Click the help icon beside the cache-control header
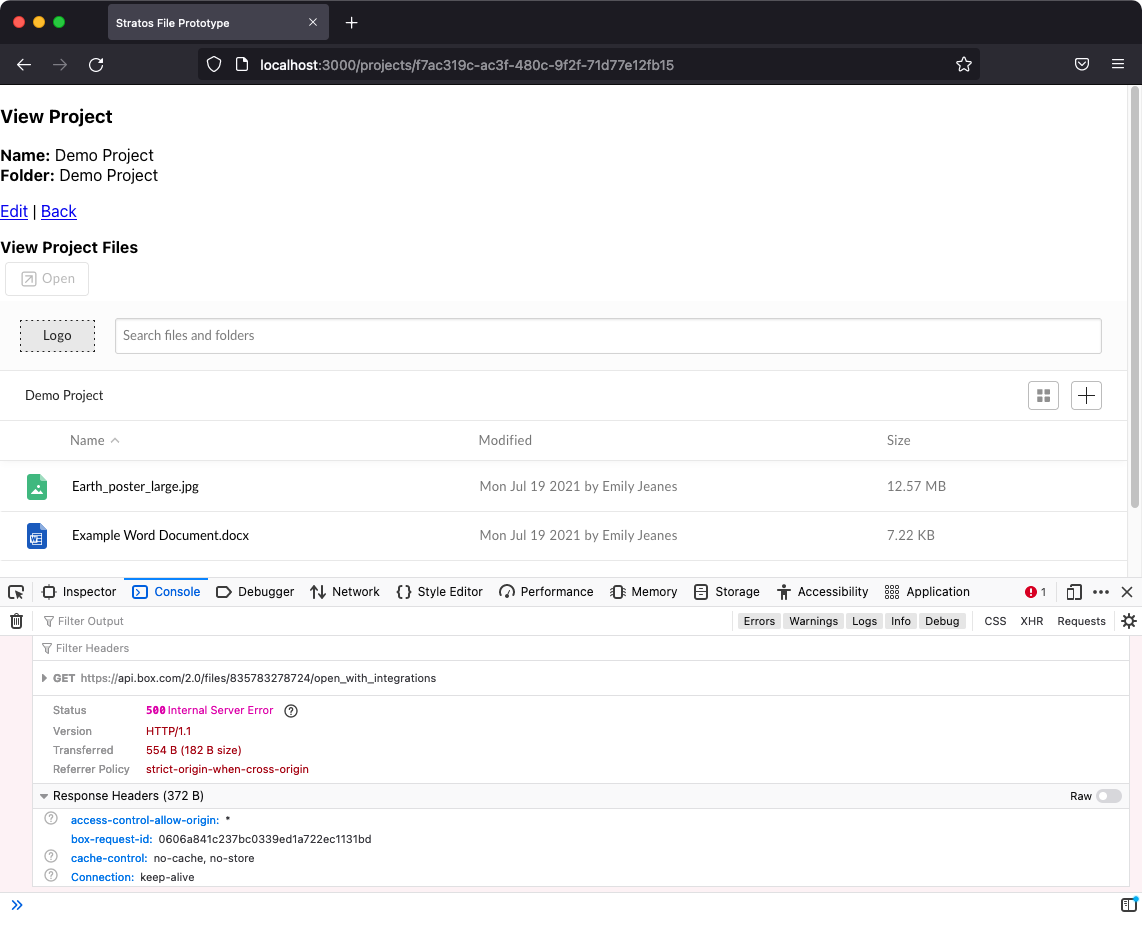This screenshot has height=937, width=1142. click(x=51, y=856)
